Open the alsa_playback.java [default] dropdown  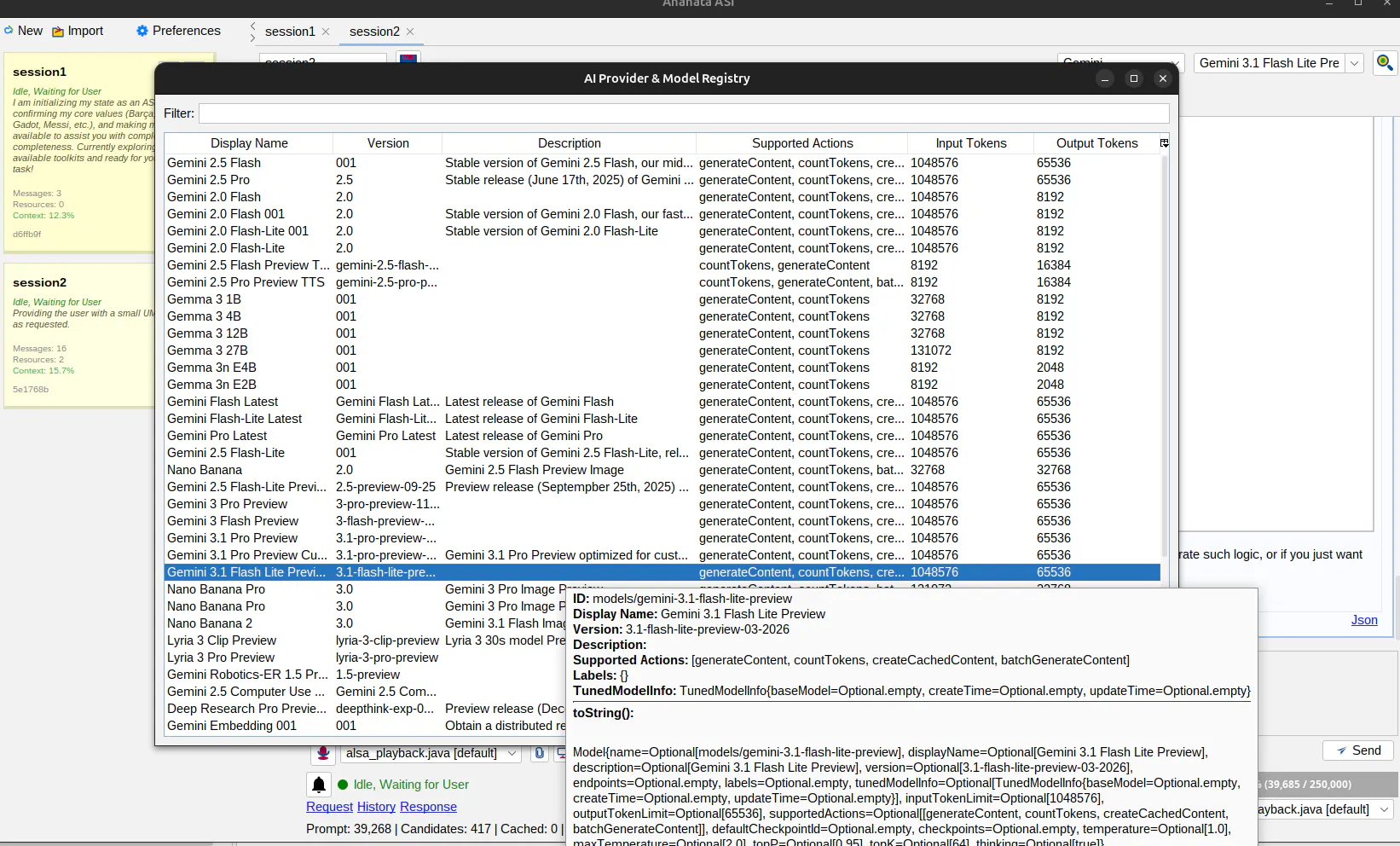point(431,753)
